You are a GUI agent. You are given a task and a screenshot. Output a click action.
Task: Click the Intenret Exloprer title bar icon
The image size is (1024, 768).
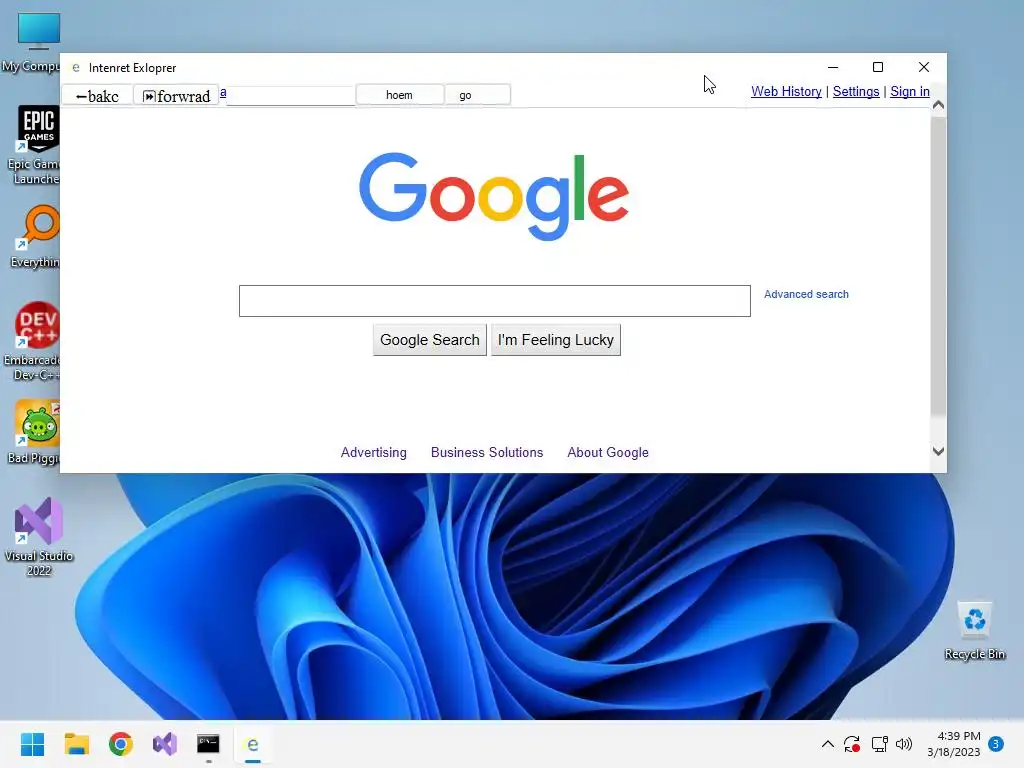coord(76,67)
